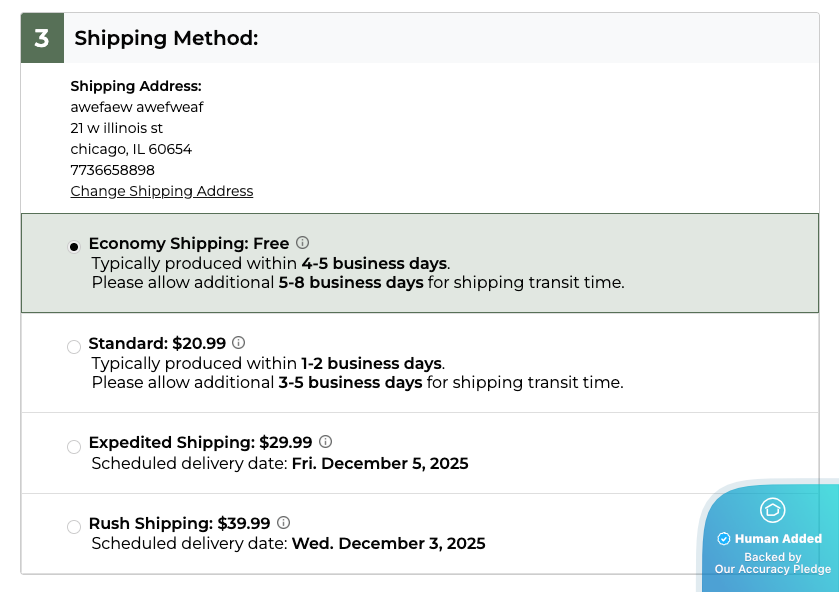
Task: Keep Economy Shipping Free selected
Action: tap(74, 246)
